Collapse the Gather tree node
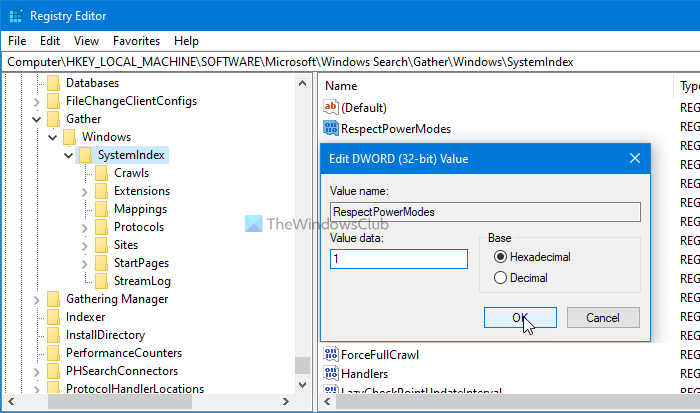 tap(37, 119)
